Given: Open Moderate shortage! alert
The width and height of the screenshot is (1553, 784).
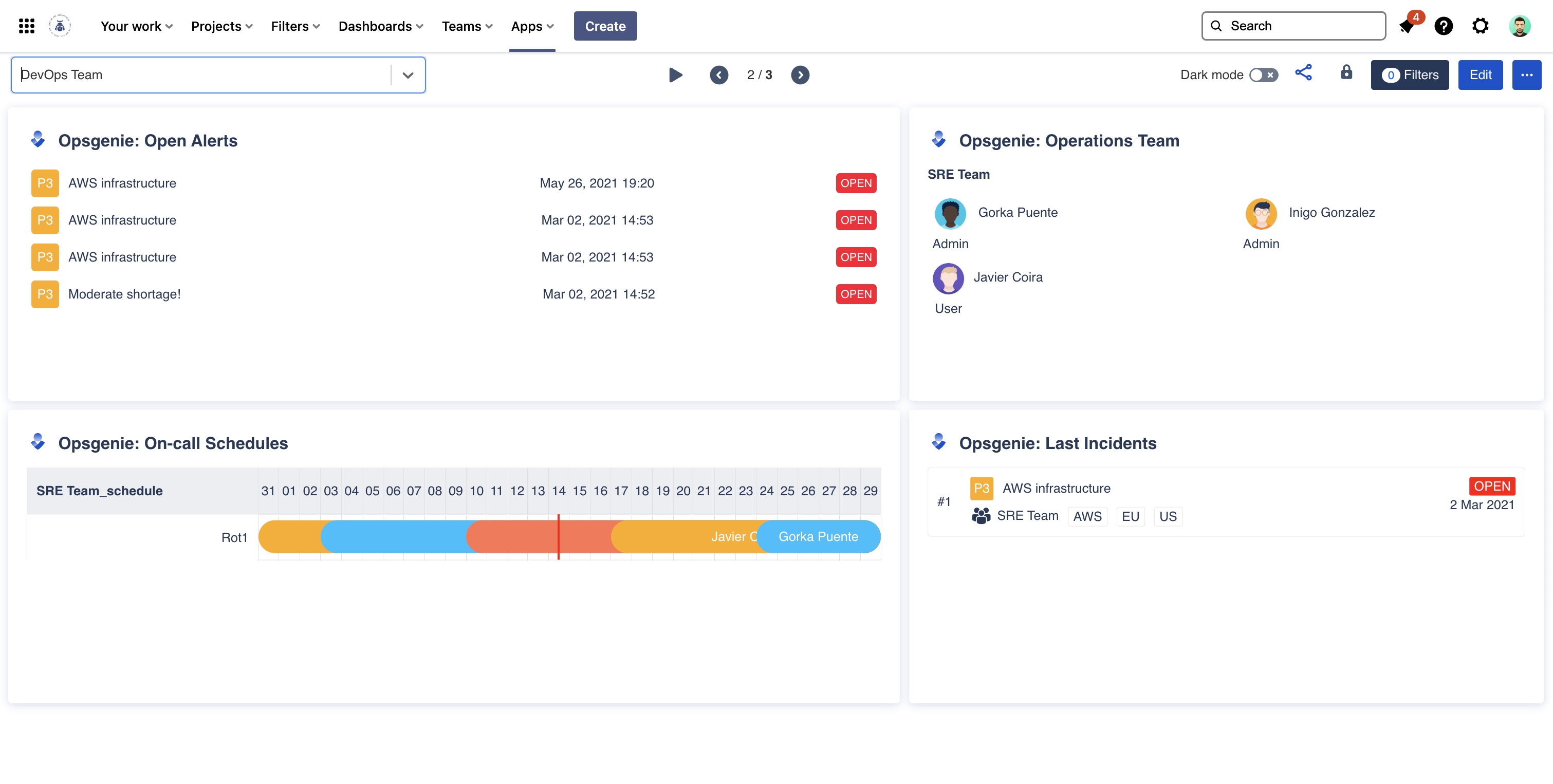Looking at the screenshot, I should coord(124,294).
